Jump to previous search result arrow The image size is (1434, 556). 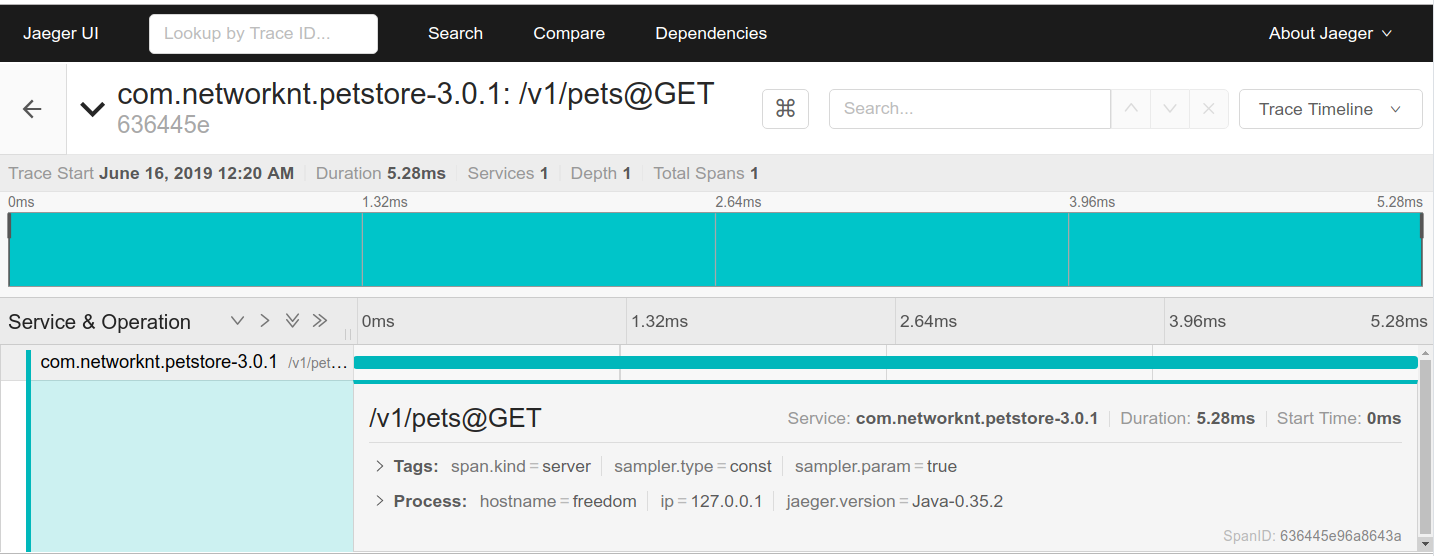coord(1131,109)
